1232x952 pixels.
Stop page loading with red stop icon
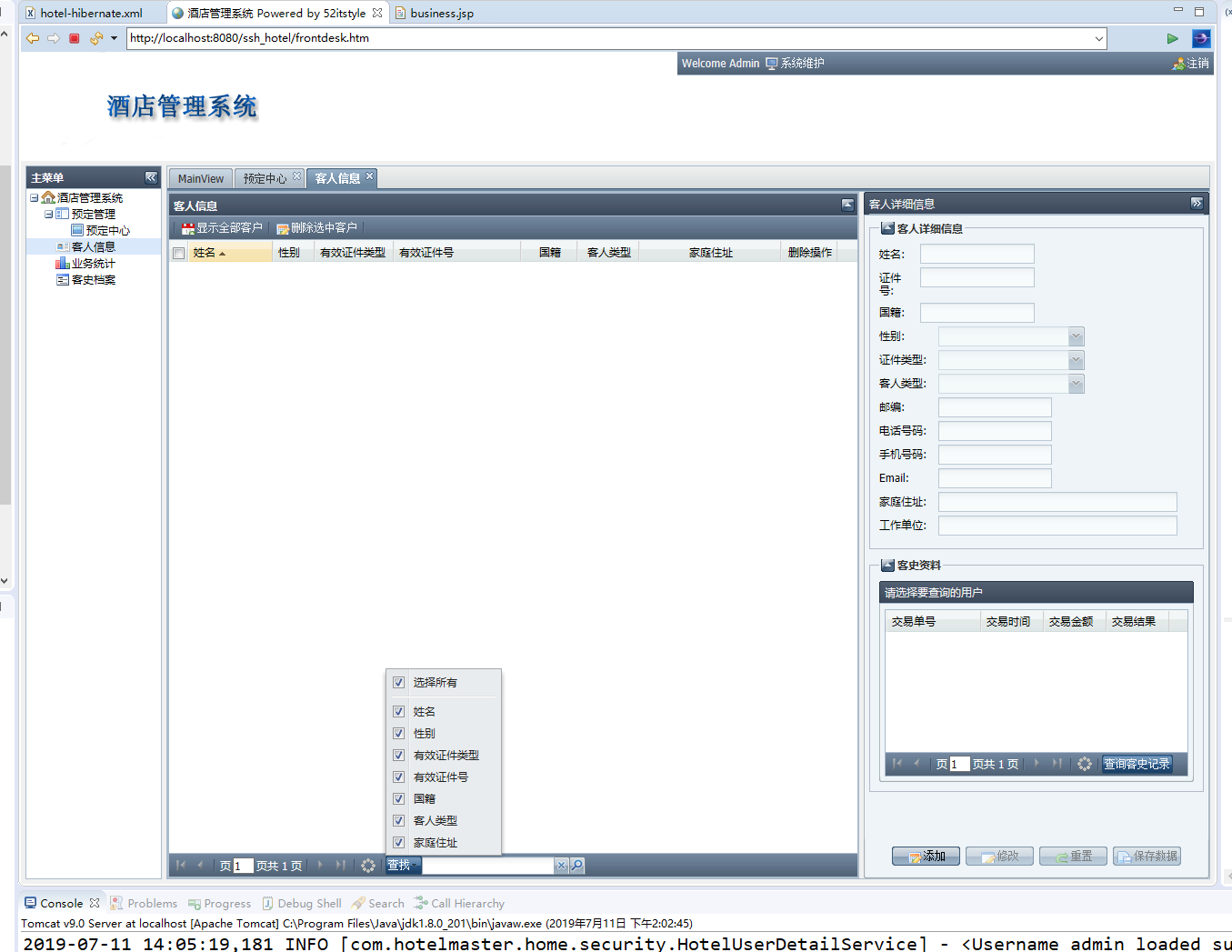[x=75, y=38]
